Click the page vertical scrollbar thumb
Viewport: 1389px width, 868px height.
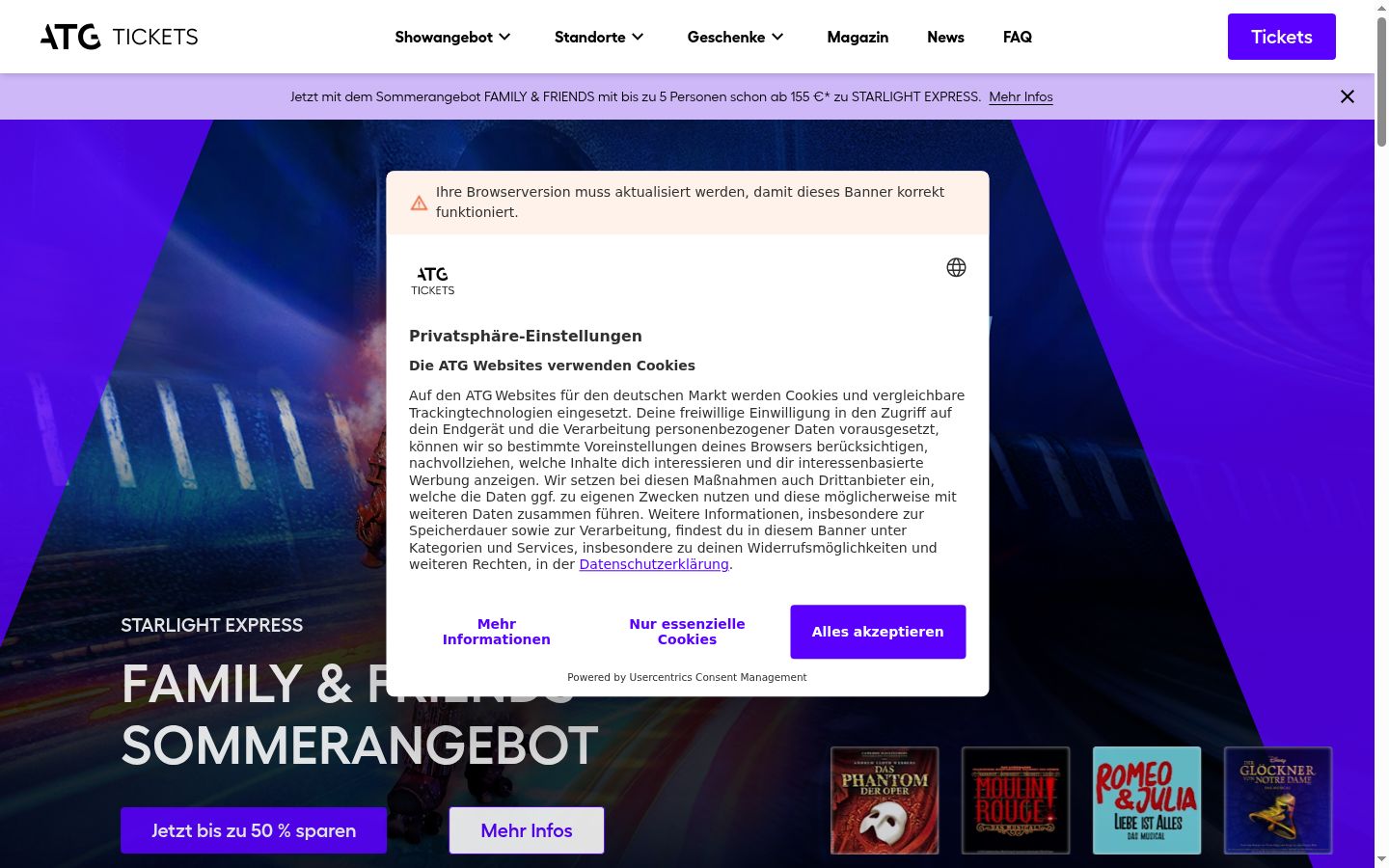pyautogui.click(x=1381, y=81)
